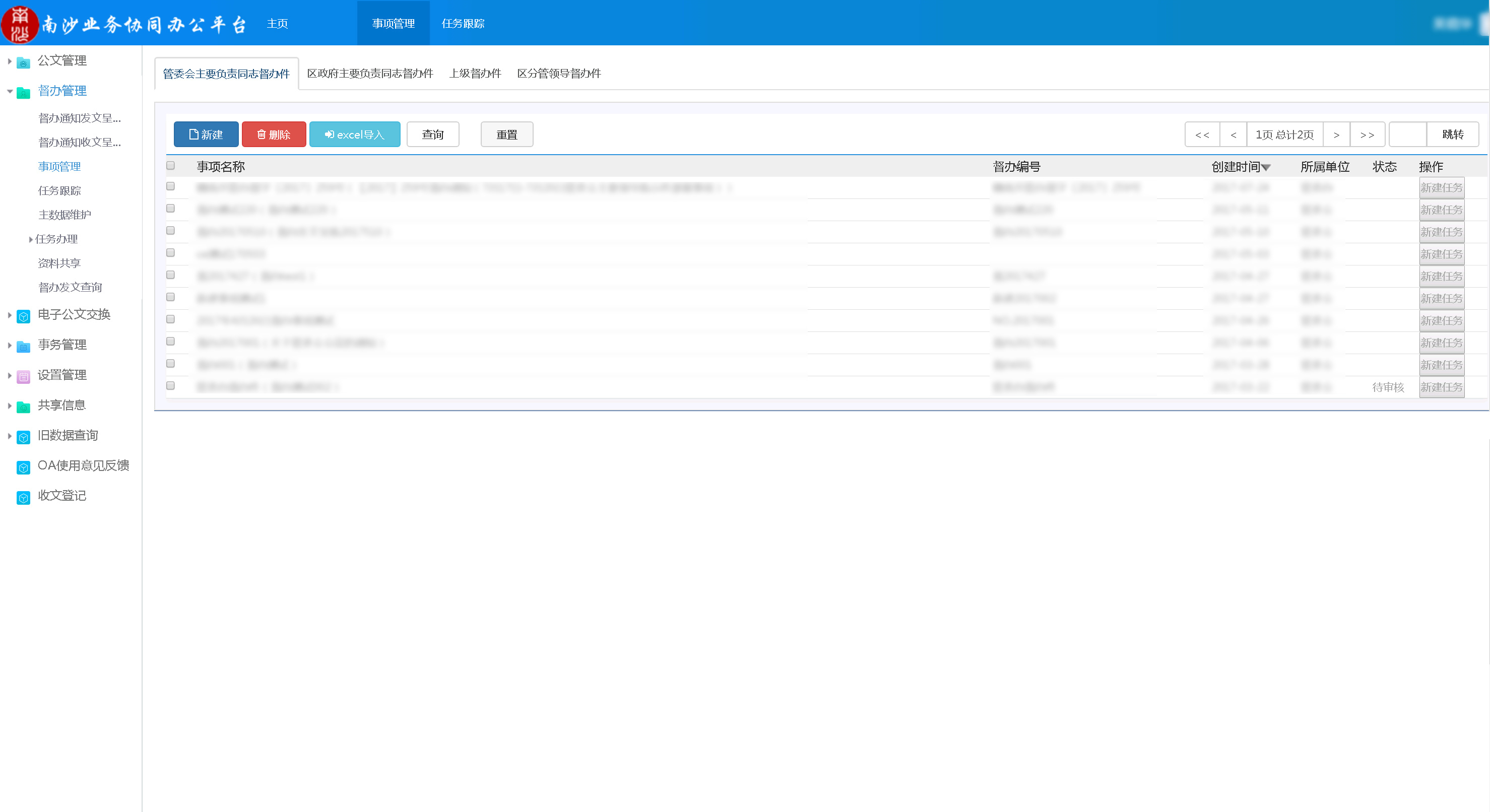This screenshot has height=812, width=1490.
Task: Go to the next page with >
Action: [x=1336, y=134]
